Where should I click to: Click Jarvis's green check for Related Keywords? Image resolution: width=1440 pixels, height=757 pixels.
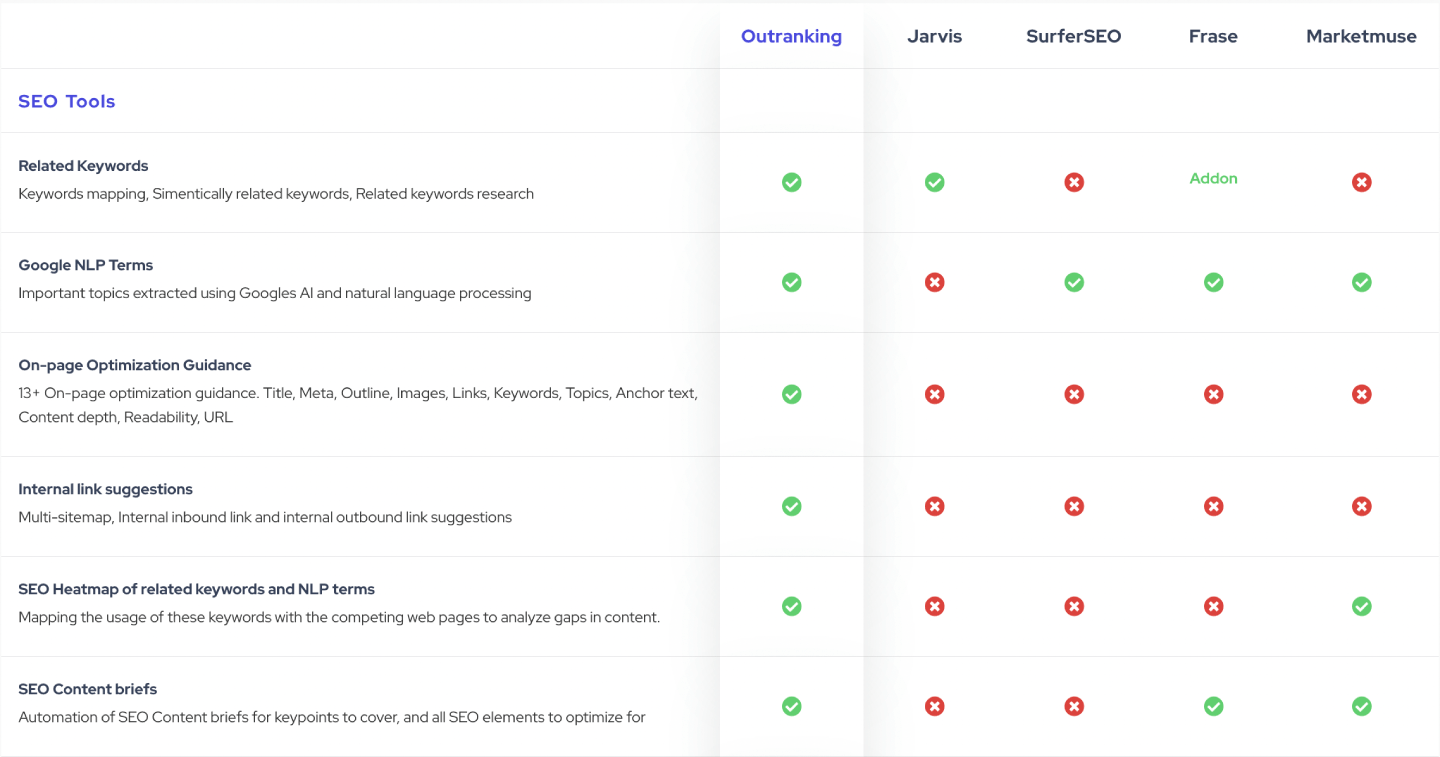point(934,182)
